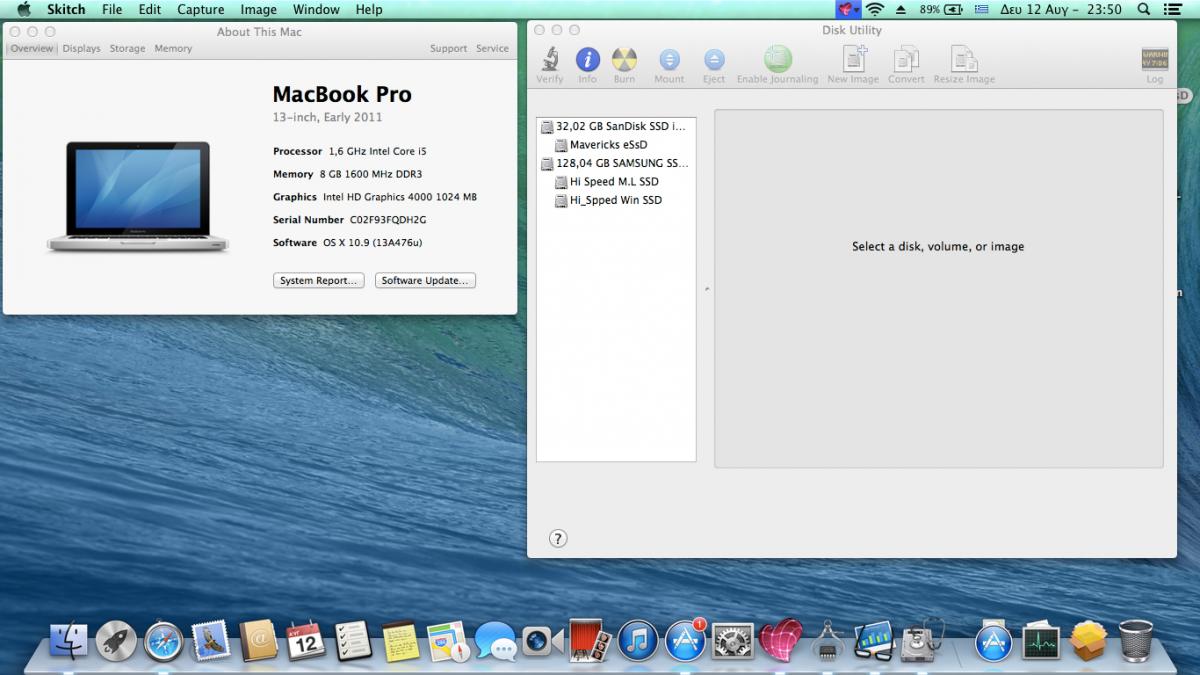Switch to the Displays tab
Viewport: 1200px width, 675px height.
click(x=81, y=48)
